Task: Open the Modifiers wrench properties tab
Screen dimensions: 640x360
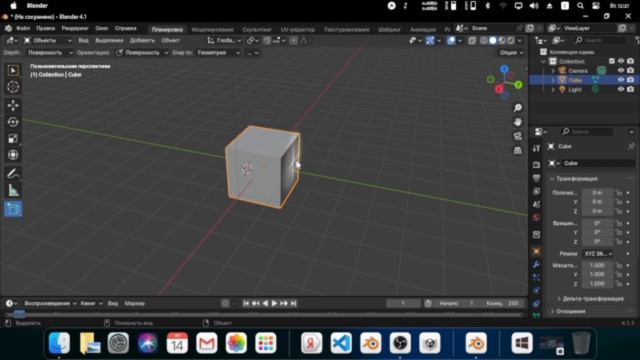Action: click(x=536, y=264)
